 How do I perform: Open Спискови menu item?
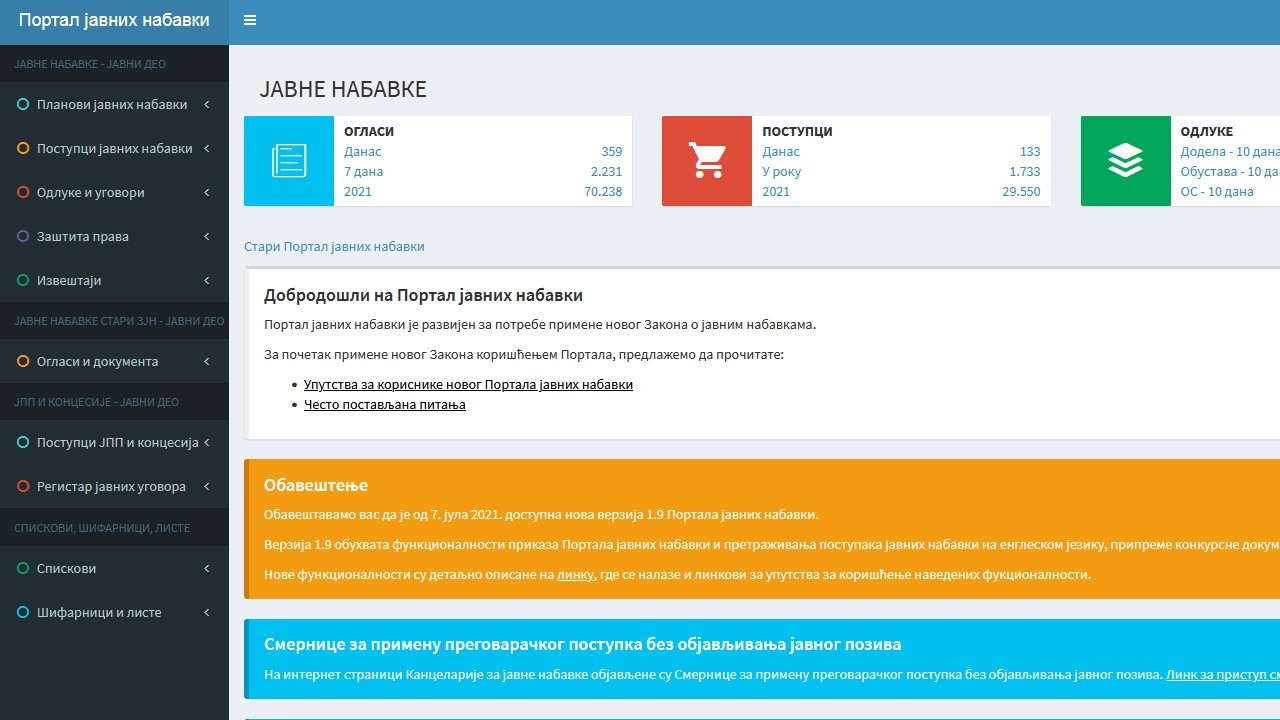coord(114,568)
